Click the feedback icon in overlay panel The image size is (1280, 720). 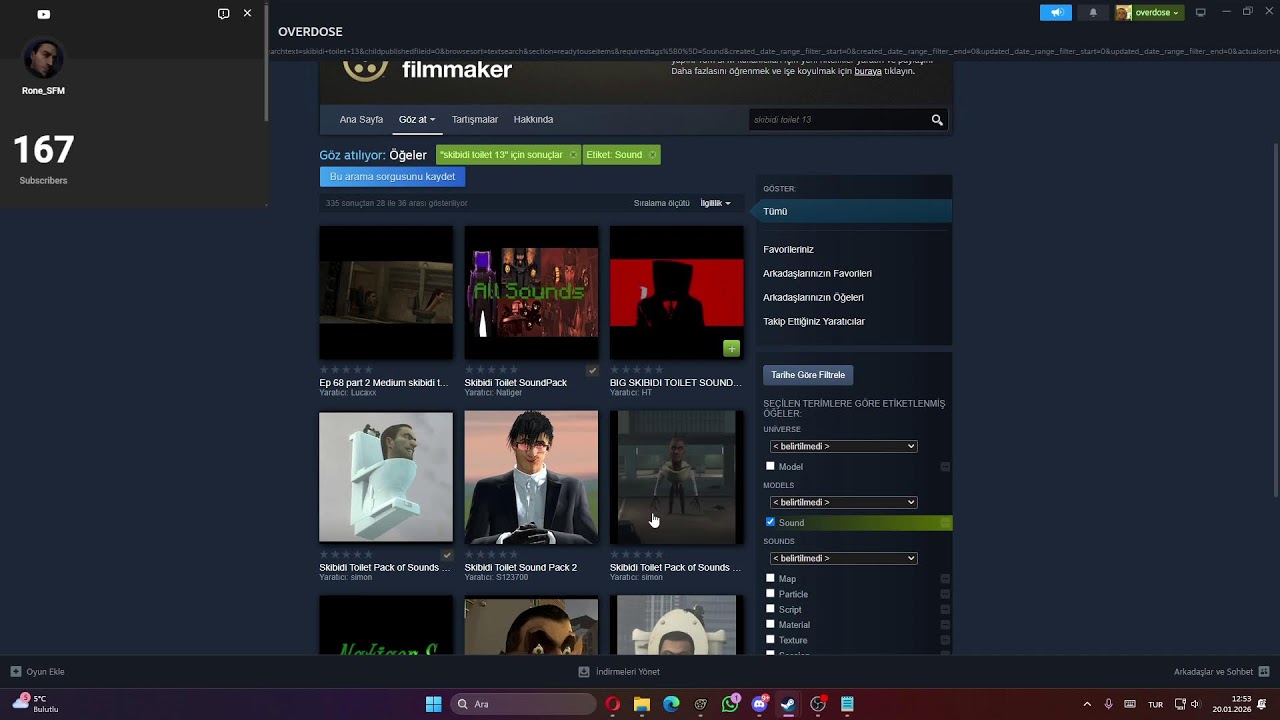(223, 14)
